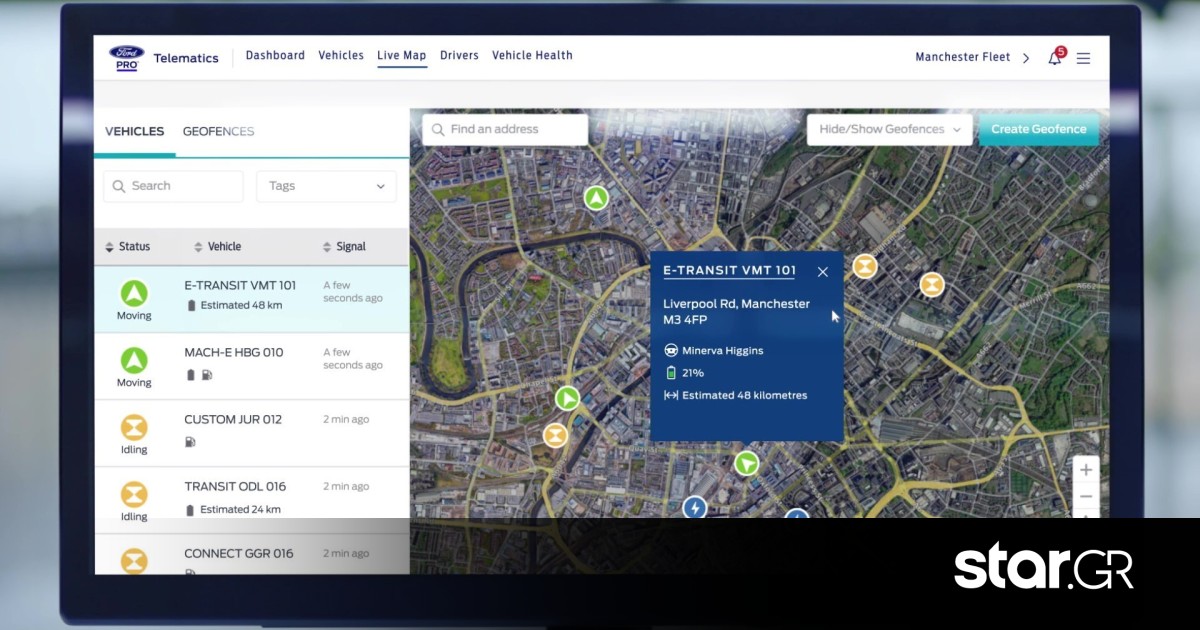Go to Dashboard in the top navigation
Image resolution: width=1200 pixels, height=630 pixels.
click(275, 56)
